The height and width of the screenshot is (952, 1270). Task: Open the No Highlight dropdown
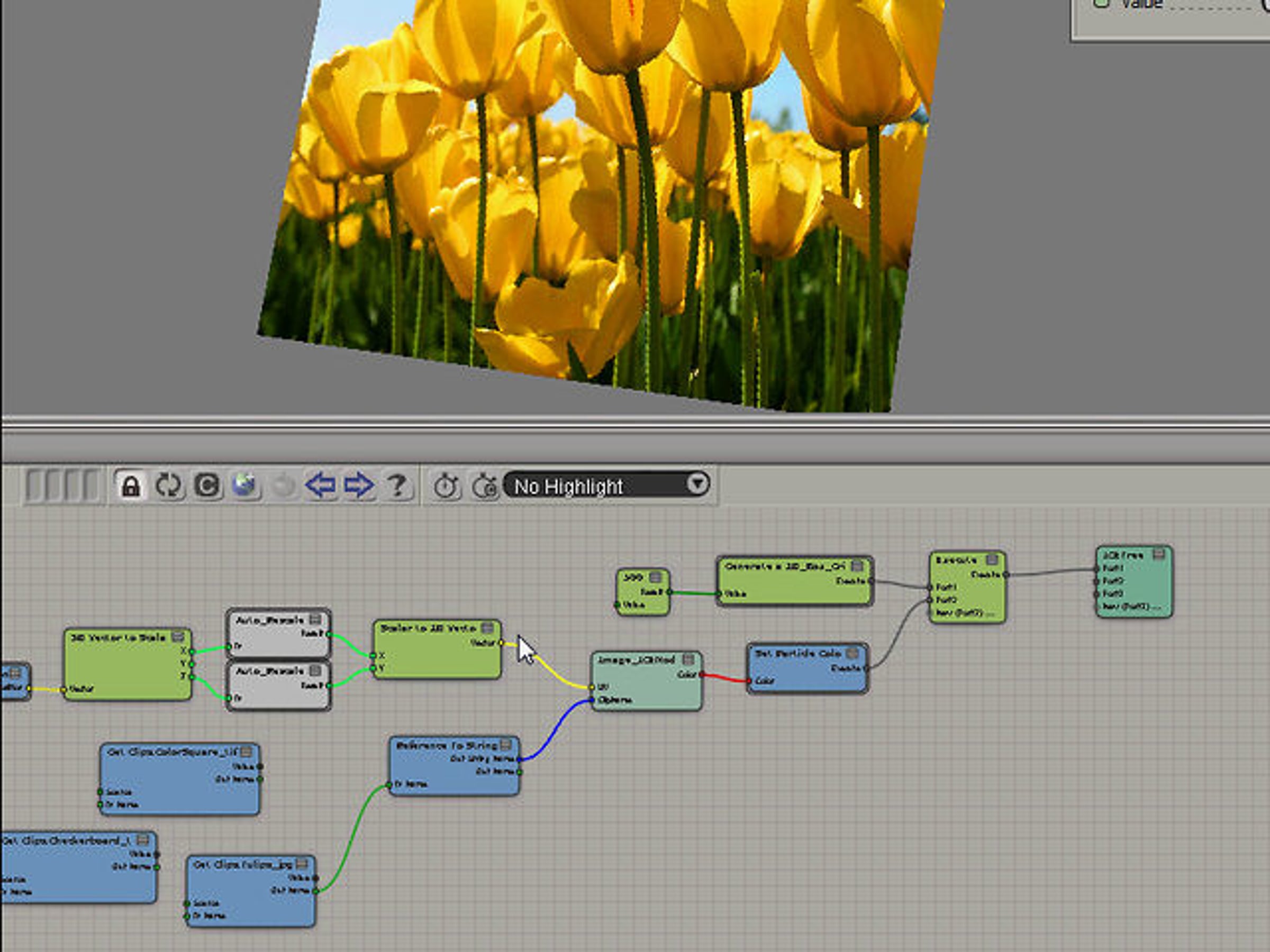tap(606, 486)
